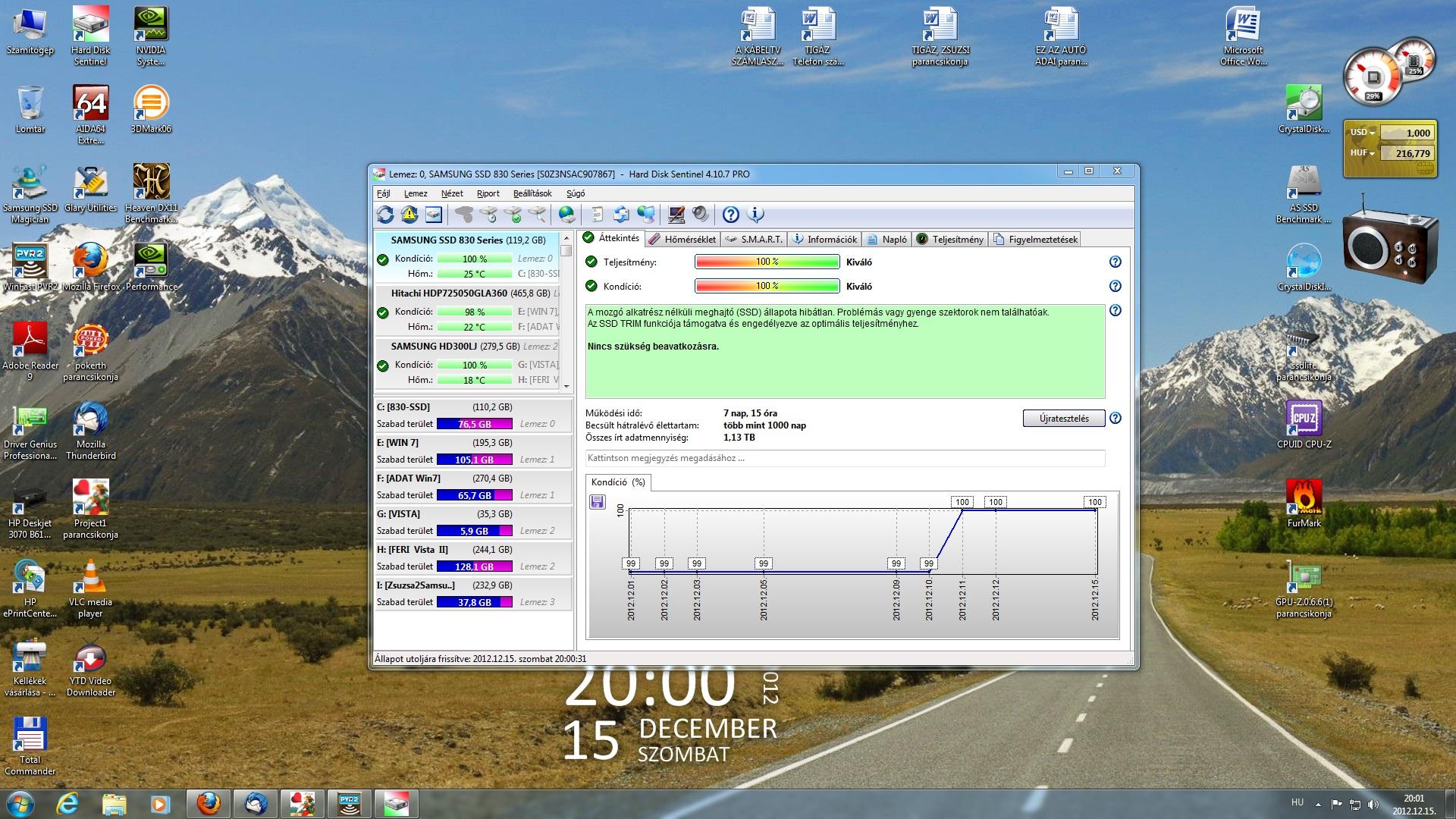Click the disk with clock test icon
The image size is (1456, 819).
(488, 215)
